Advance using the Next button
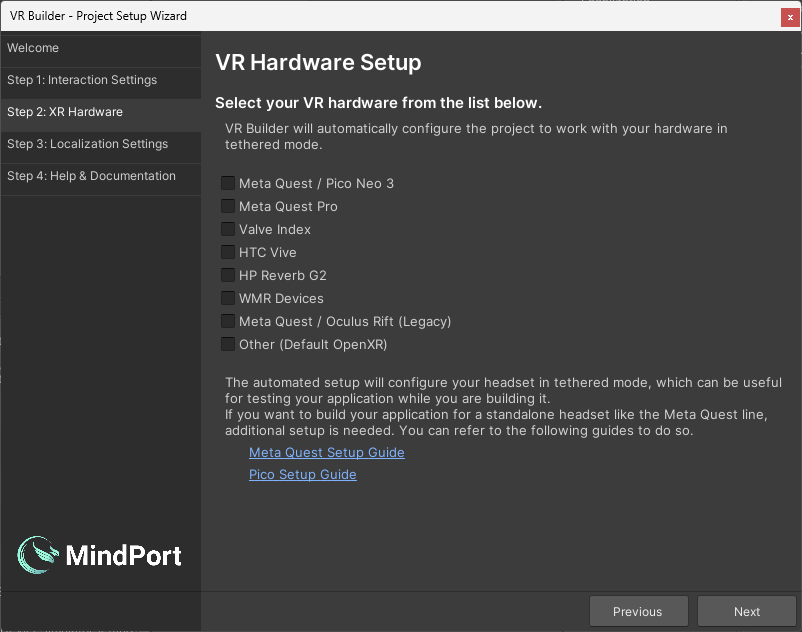Screen dimensions: 802x632 click(x=746, y=611)
